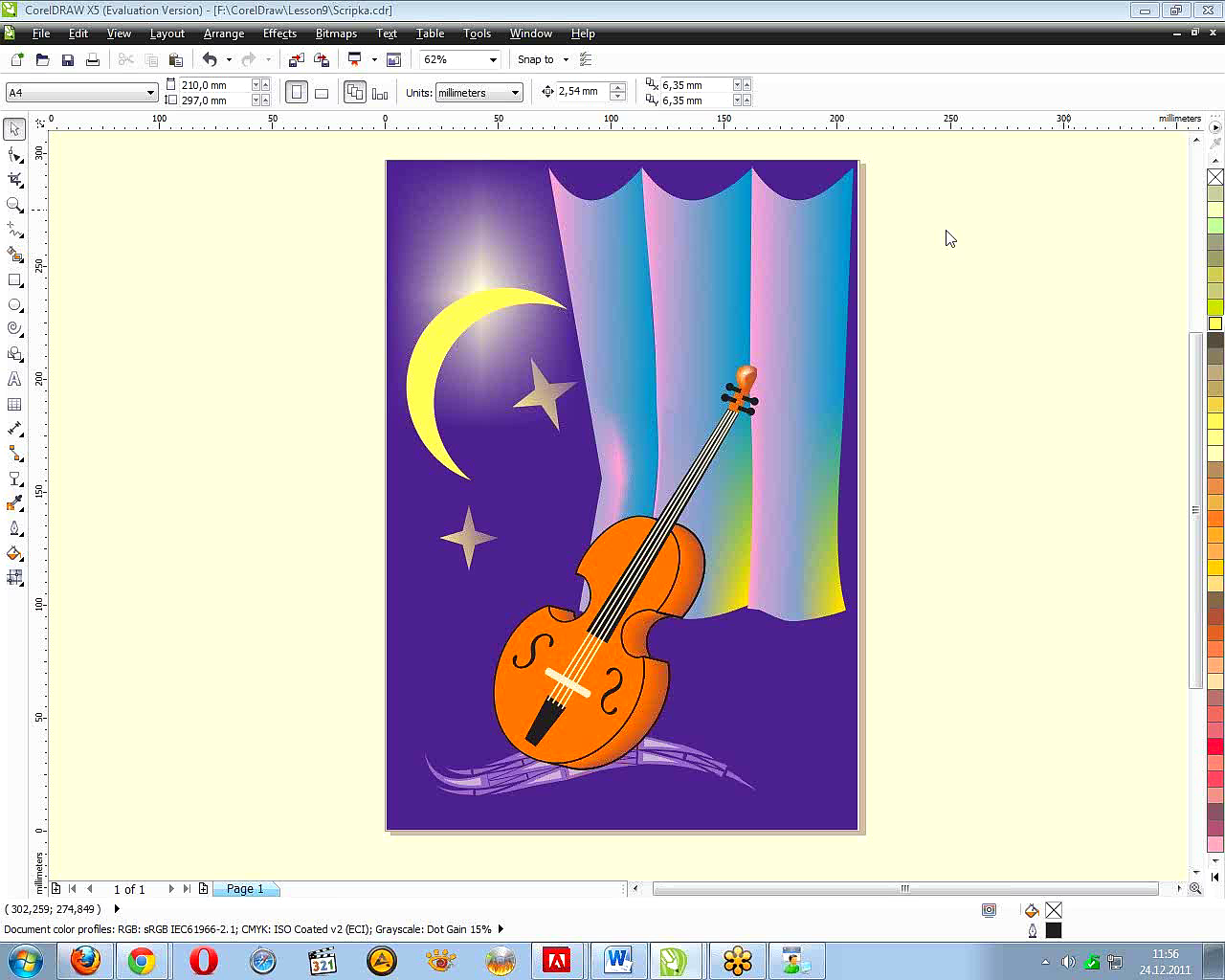
Task: Open the Arrange menu
Action: pyautogui.click(x=224, y=33)
